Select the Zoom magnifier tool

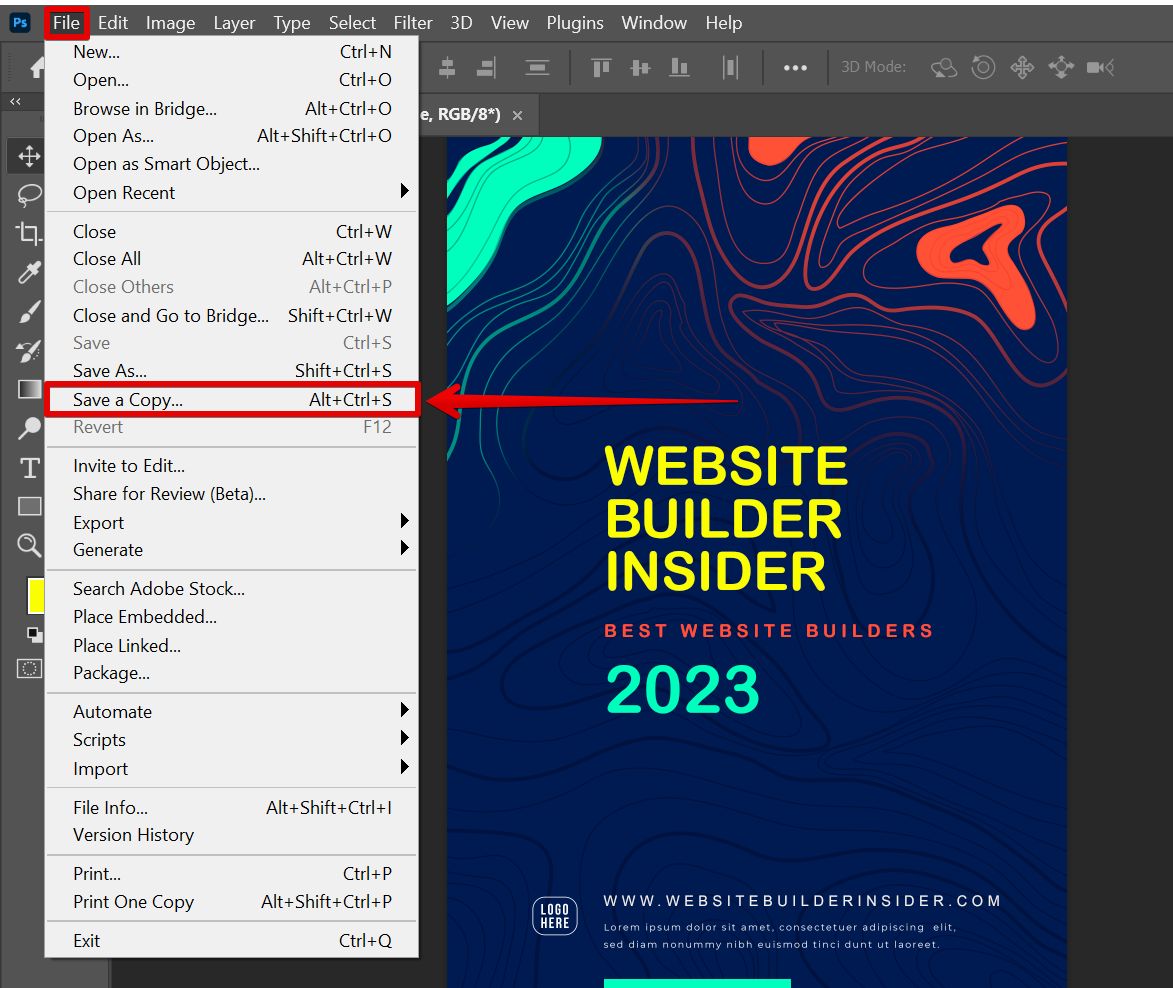(x=29, y=545)
